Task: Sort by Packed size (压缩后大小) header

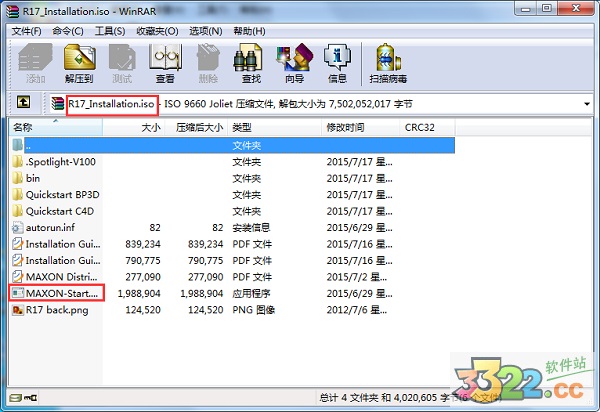Action: pos(196,127)
